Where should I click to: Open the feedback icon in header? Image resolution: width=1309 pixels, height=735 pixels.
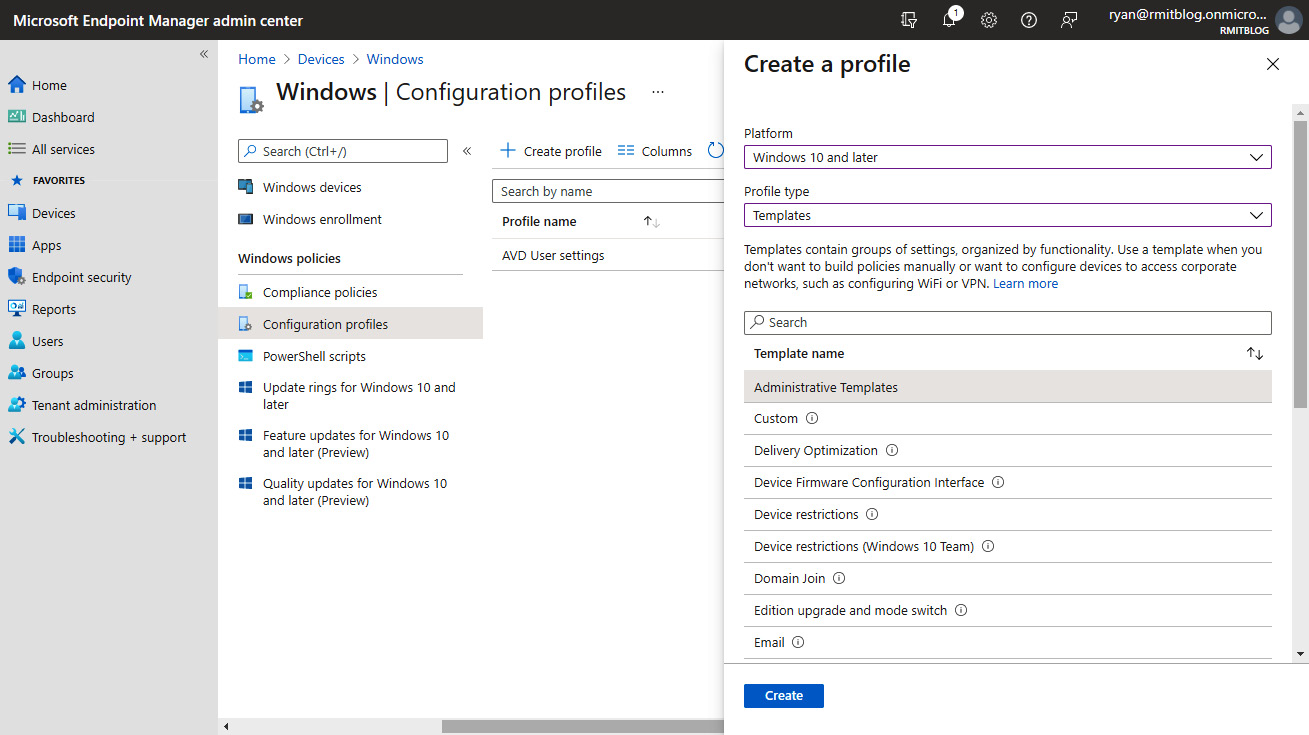[1069, 20]
